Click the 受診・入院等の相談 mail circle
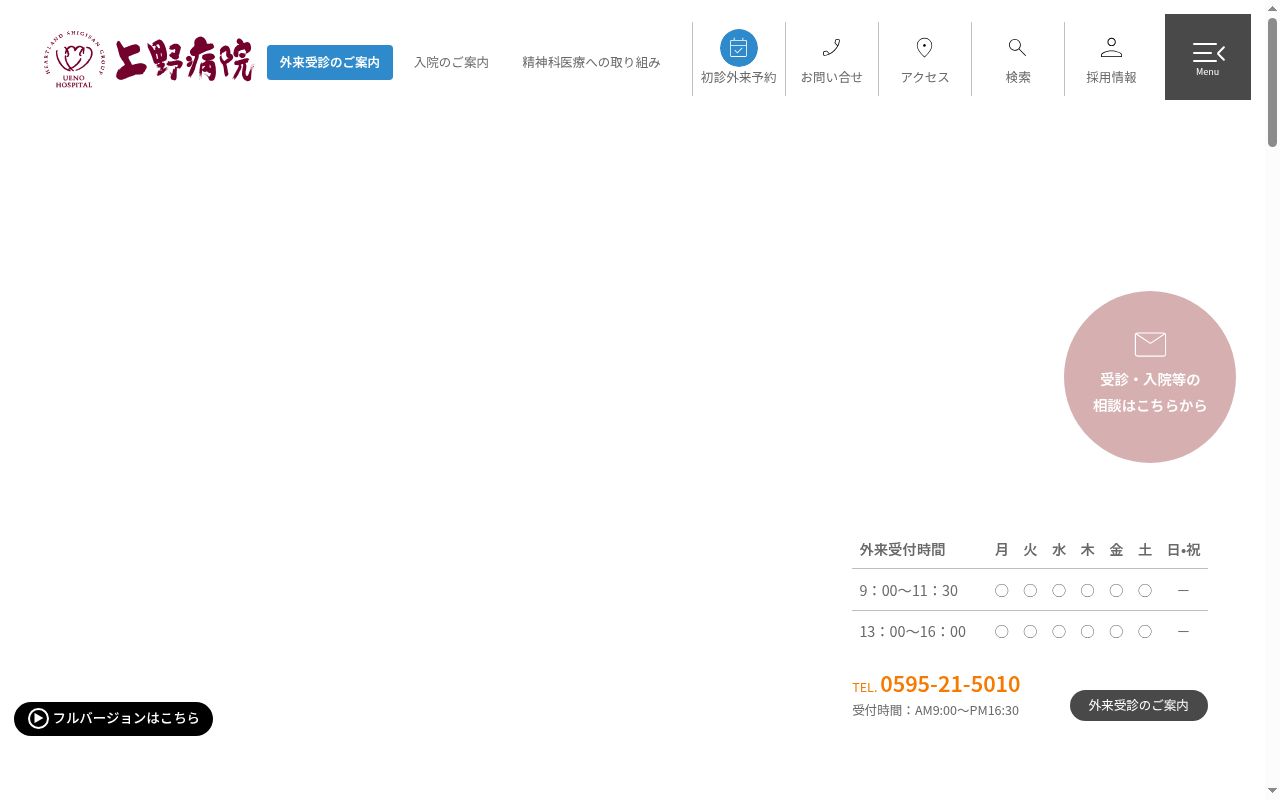Image resolution: width=1280 pixels, height=800 pixels. tap(1150, 377)
